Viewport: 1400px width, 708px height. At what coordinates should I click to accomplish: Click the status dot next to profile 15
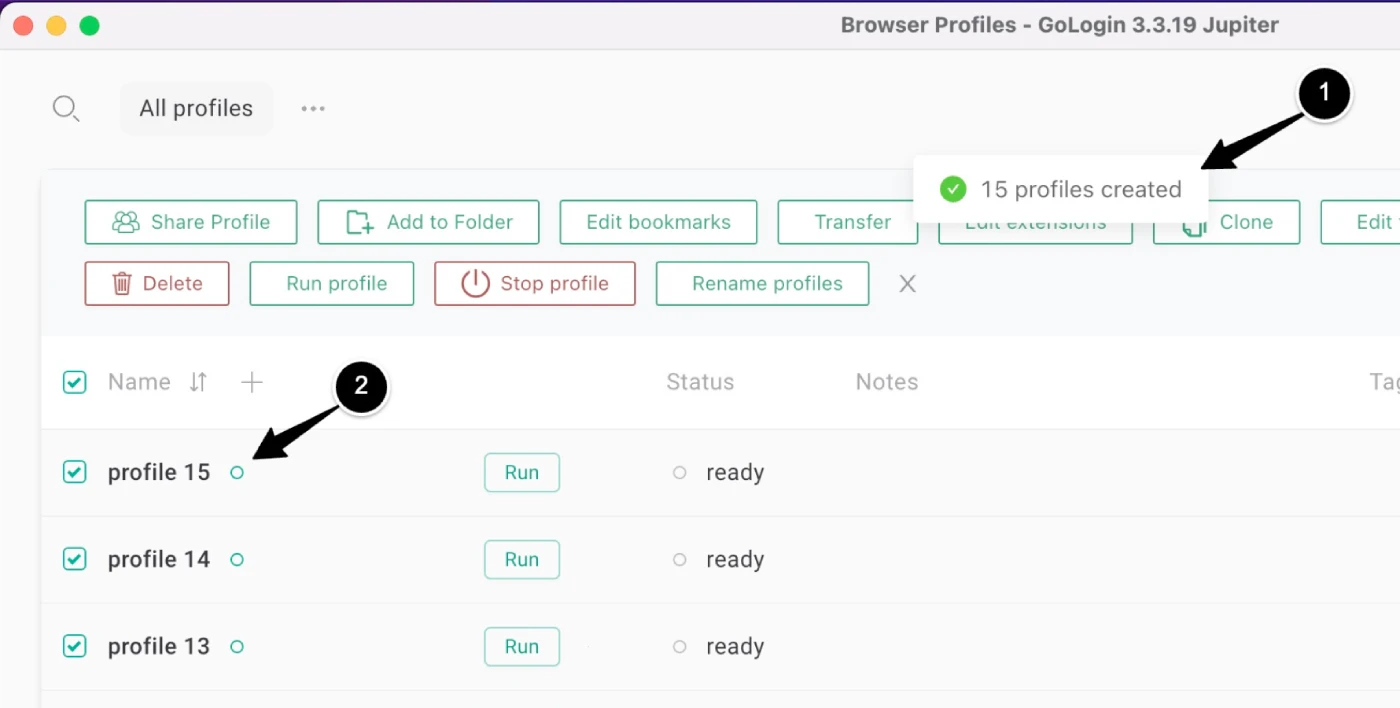237,472
